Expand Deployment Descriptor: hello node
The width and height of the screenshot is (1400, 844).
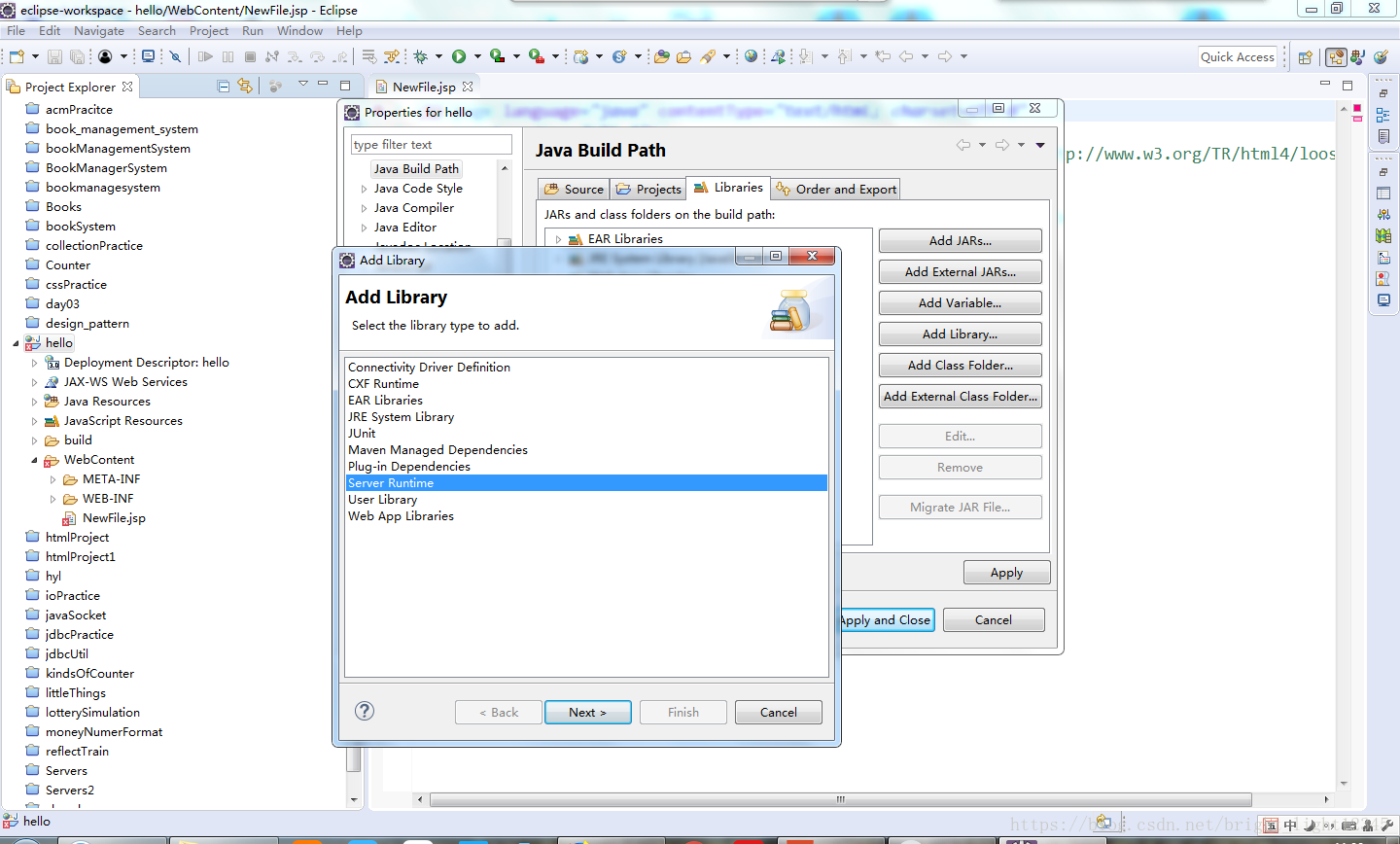[x=35, y=363]
